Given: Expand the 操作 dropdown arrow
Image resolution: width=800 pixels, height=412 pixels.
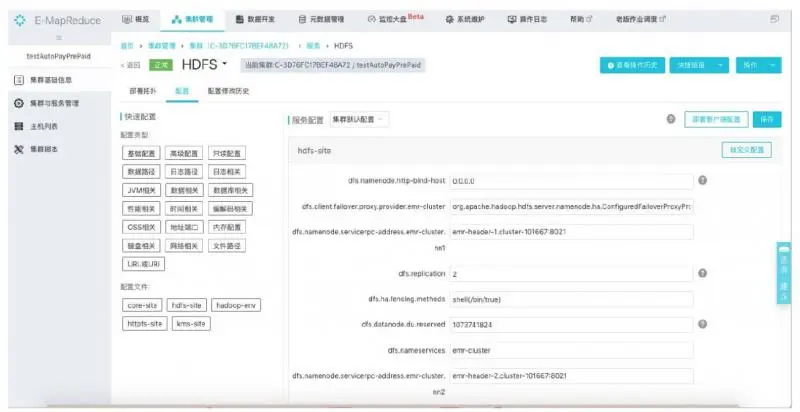Looking at the screenshot, I should click(772, 65).
